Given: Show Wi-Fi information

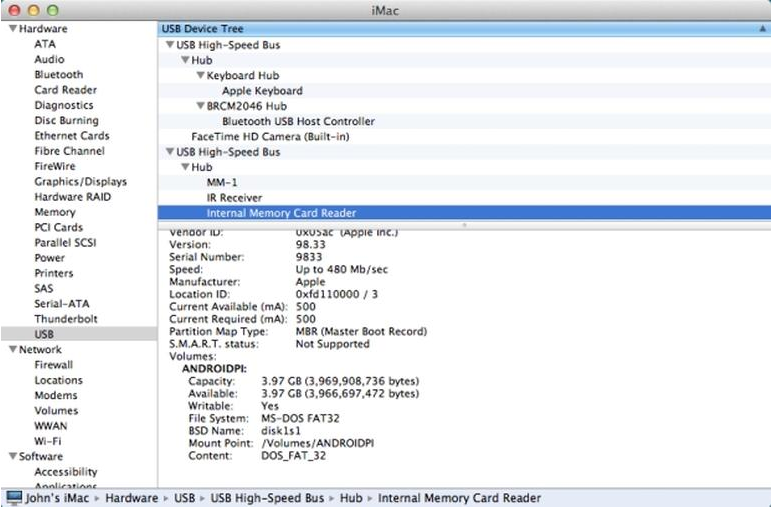Looking at the screenshot, I should pos(47,441).
